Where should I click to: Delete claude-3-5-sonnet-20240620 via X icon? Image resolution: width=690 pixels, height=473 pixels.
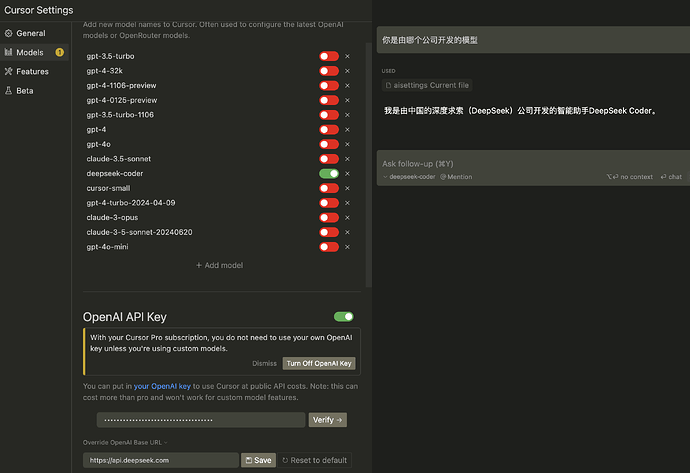[347, 232]
